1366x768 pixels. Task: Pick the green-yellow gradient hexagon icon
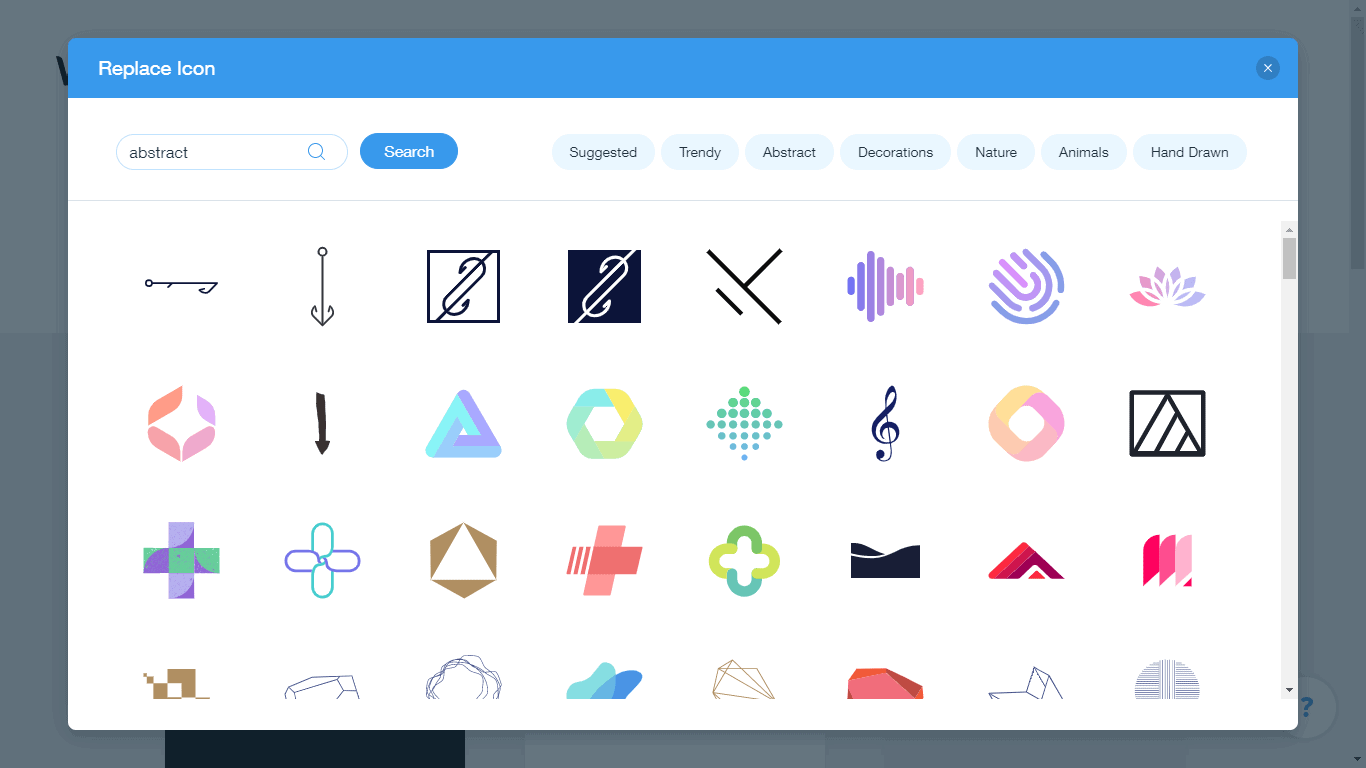click(604, 423)
